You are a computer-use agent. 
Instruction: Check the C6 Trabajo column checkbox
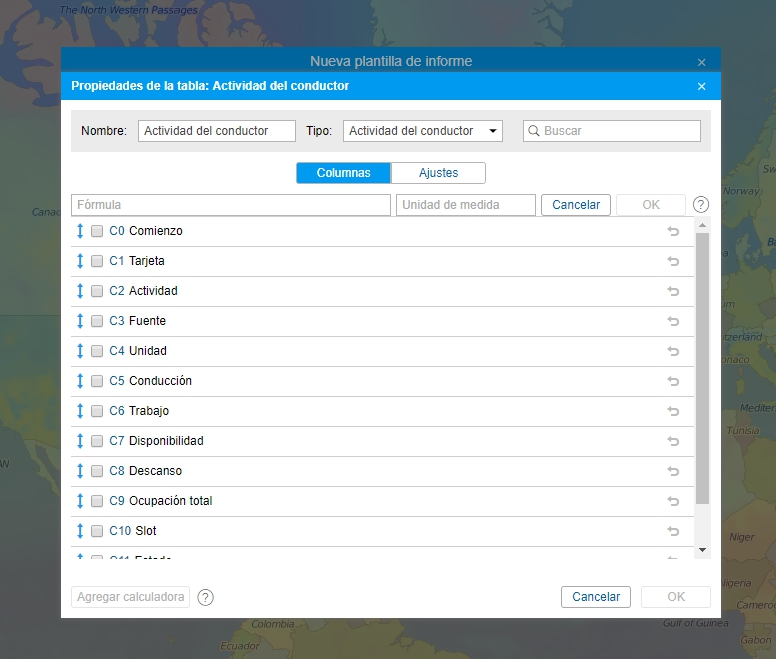[x=97, y=411]
